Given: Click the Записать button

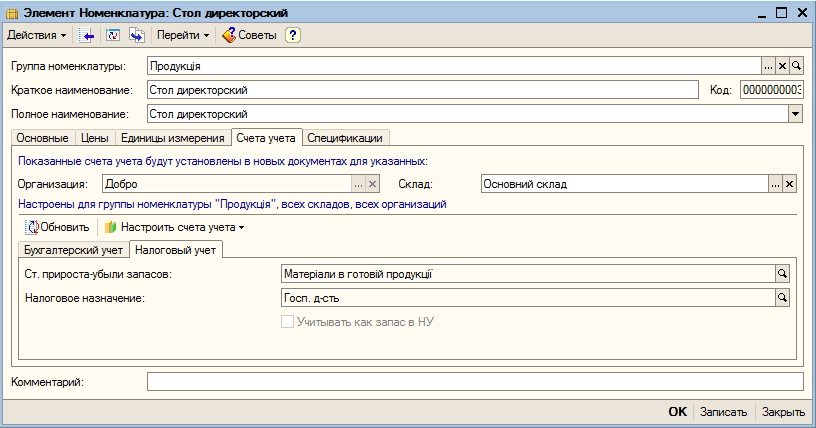Looking at the screenshot, I should pyautogui.click(x=723, y=412).
